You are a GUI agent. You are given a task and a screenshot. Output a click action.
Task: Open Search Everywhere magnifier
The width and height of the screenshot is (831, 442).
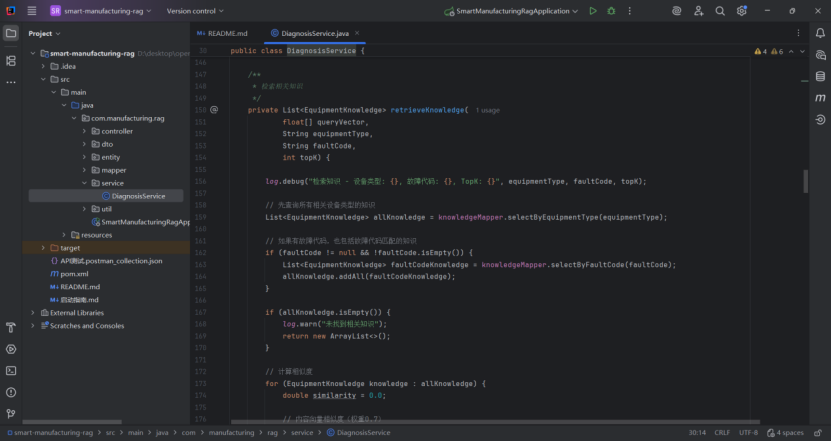[x=720, y=11]
